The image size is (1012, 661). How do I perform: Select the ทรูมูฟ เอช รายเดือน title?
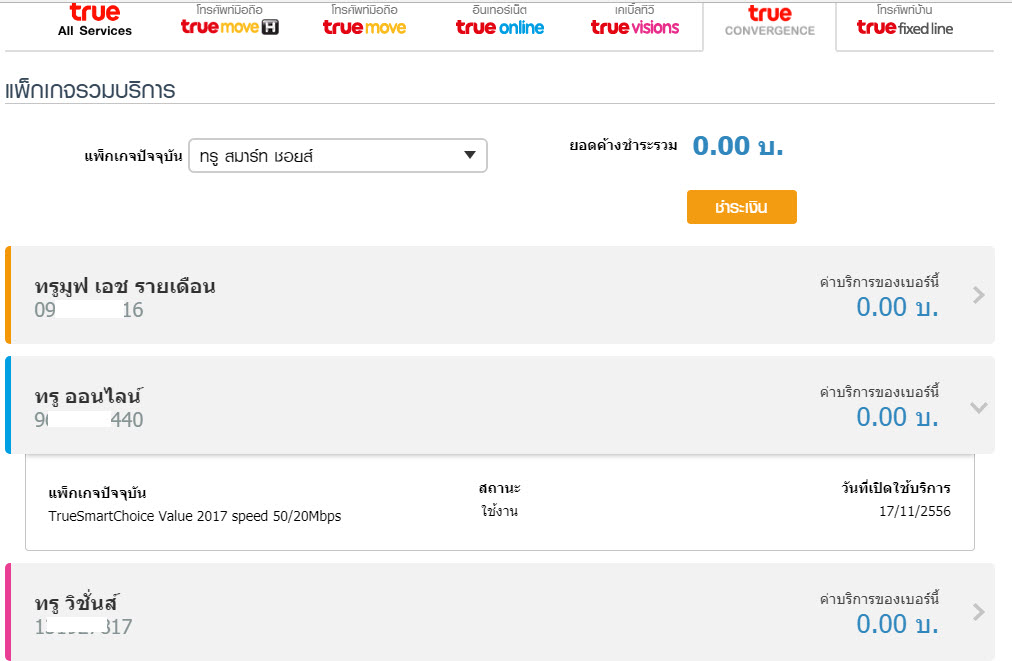pos(125,286)
